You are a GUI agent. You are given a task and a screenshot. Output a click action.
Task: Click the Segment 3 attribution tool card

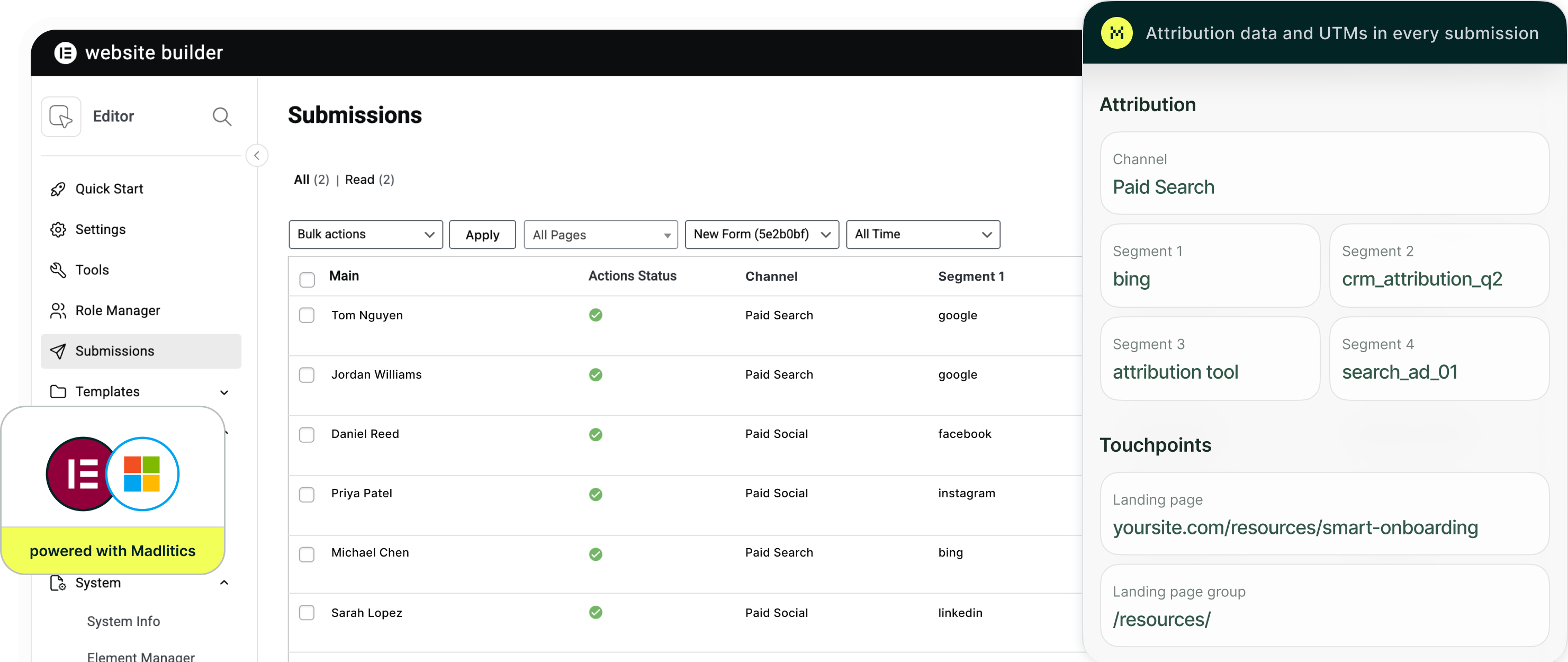click(x=1210, y=359)
